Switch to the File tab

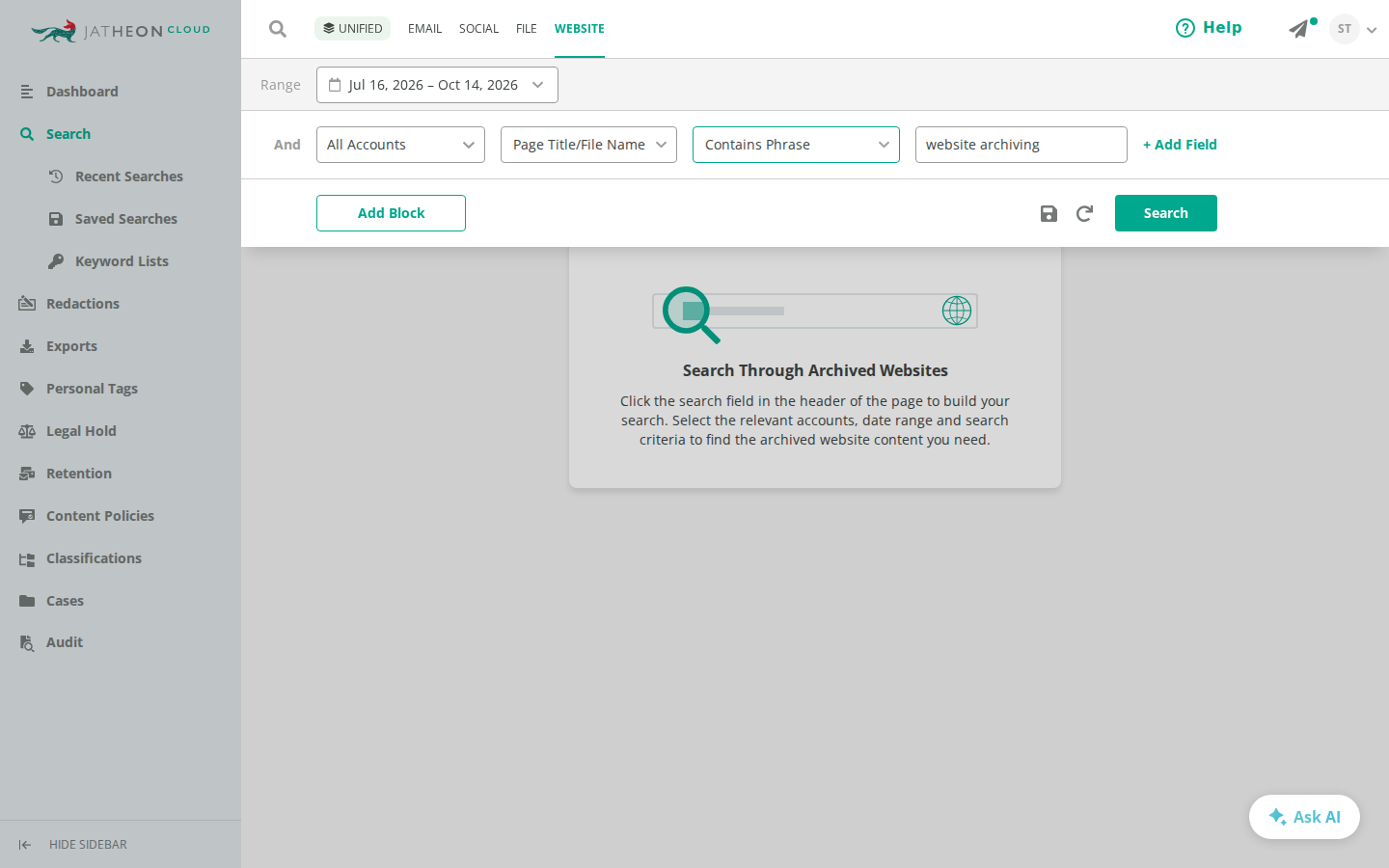(x=526, y=29)
